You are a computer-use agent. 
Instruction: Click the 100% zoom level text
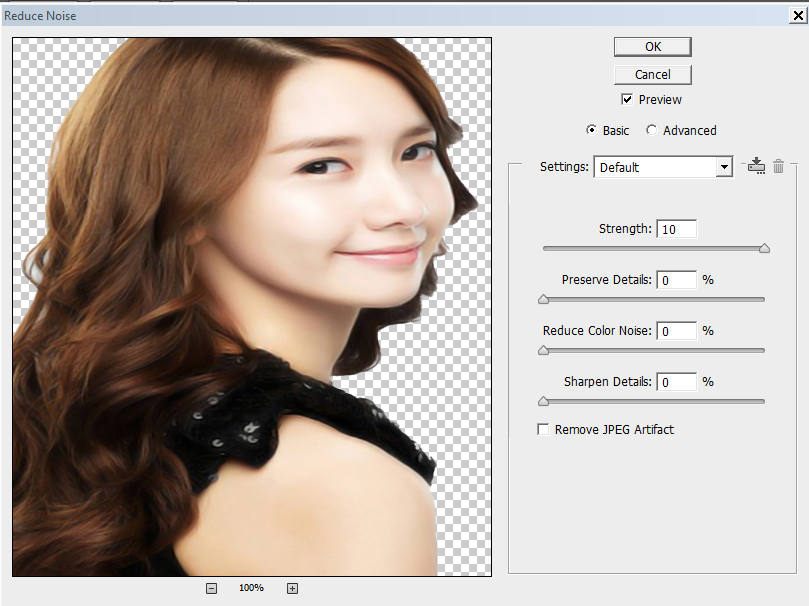click(251, 588)
